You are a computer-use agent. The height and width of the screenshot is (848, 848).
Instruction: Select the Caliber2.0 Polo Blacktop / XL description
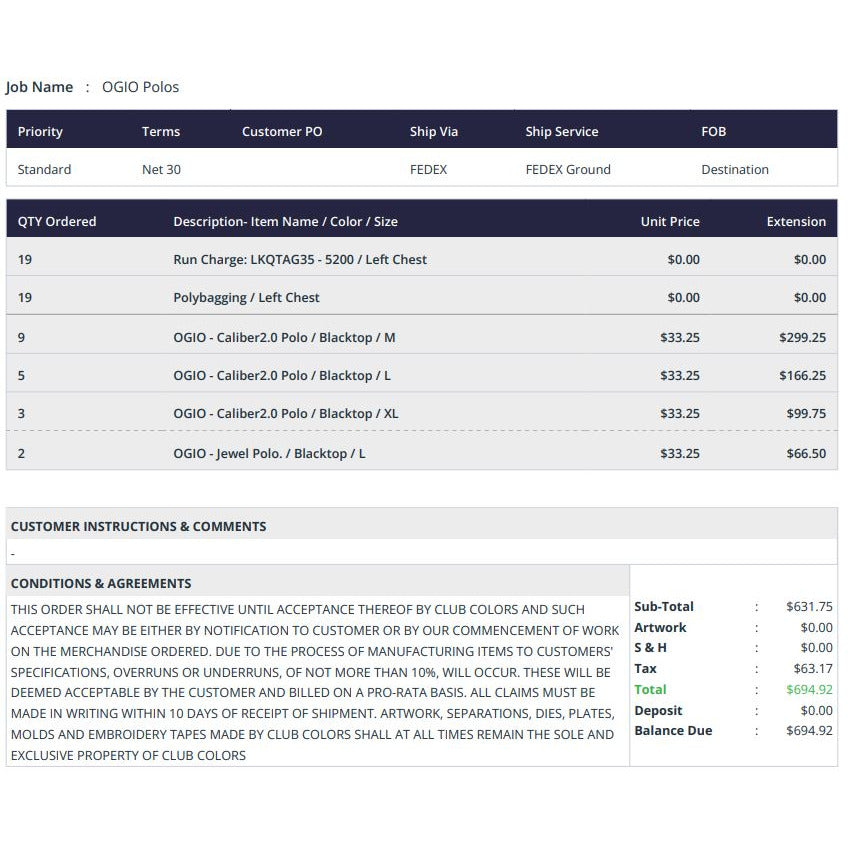(286, 414)
